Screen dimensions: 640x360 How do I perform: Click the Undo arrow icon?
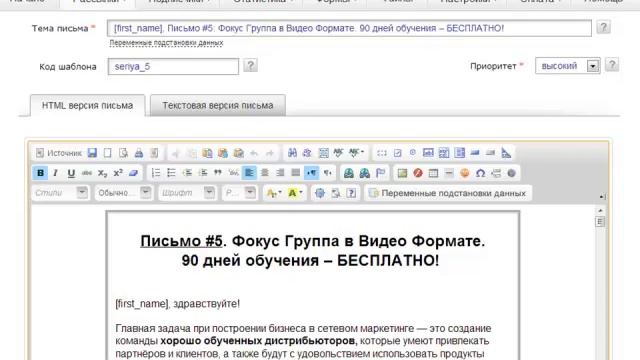[x=254, y=153]
